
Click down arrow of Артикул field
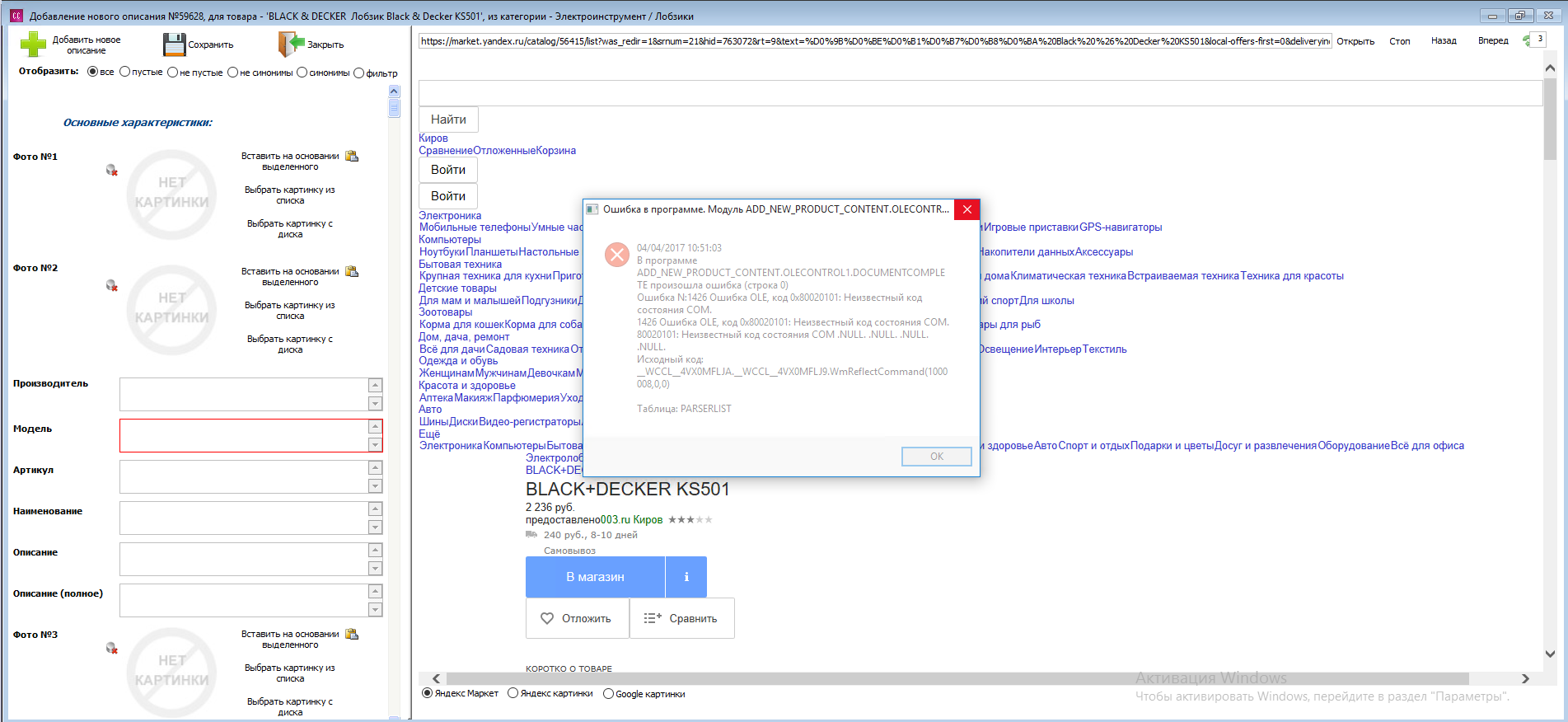coord(376,485)
